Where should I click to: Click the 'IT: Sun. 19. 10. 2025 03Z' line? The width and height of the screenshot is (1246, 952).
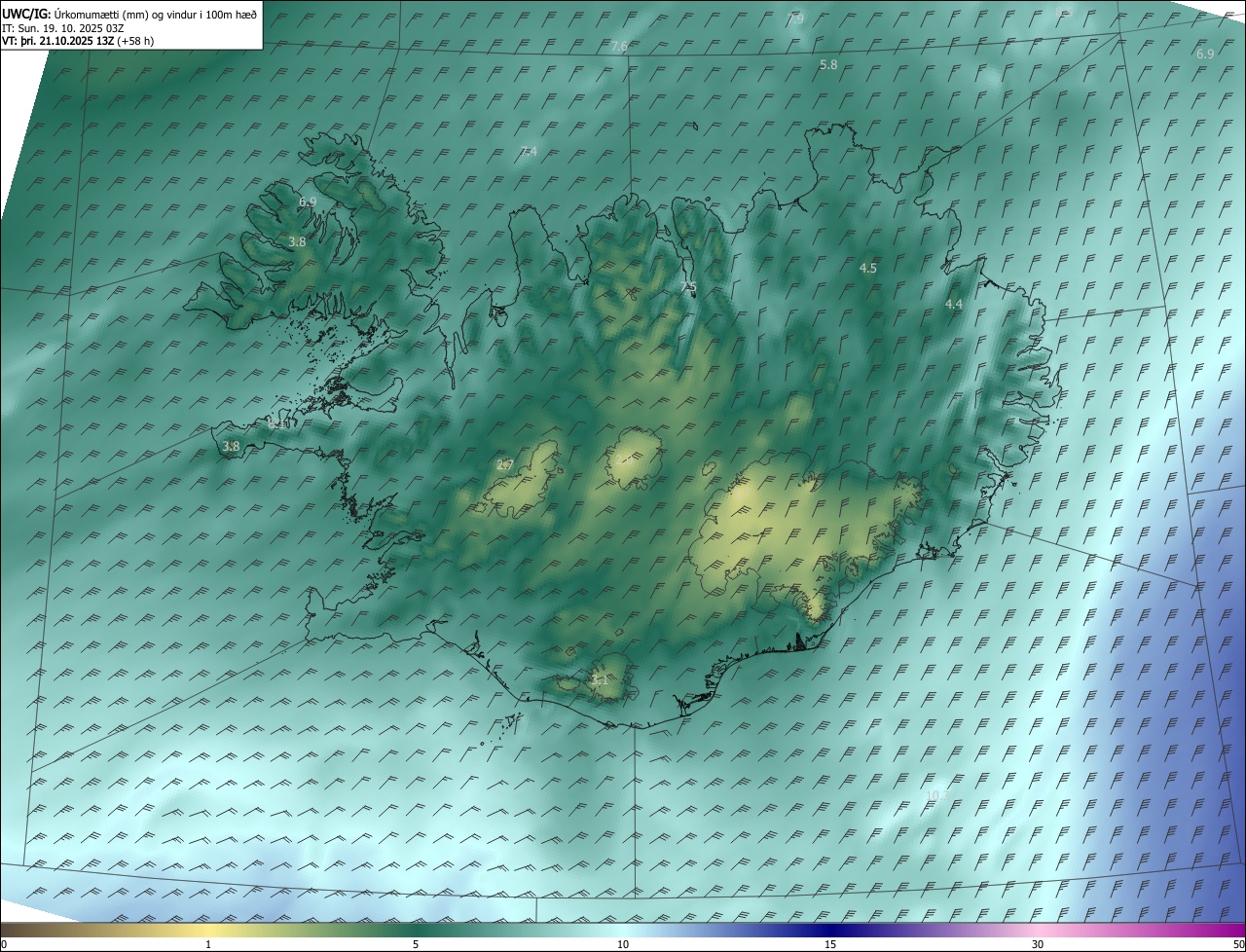point(63,28)
